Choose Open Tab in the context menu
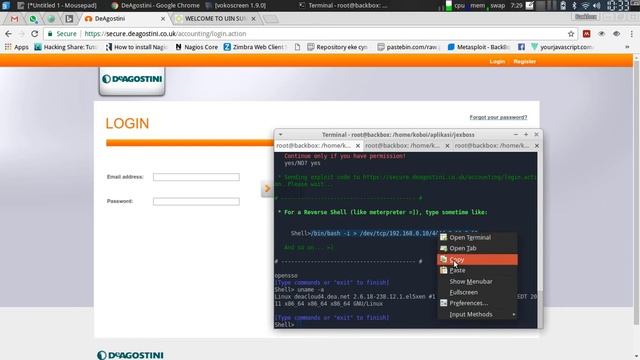The height and width of the screenshot is (360, 640). (477, 248)
